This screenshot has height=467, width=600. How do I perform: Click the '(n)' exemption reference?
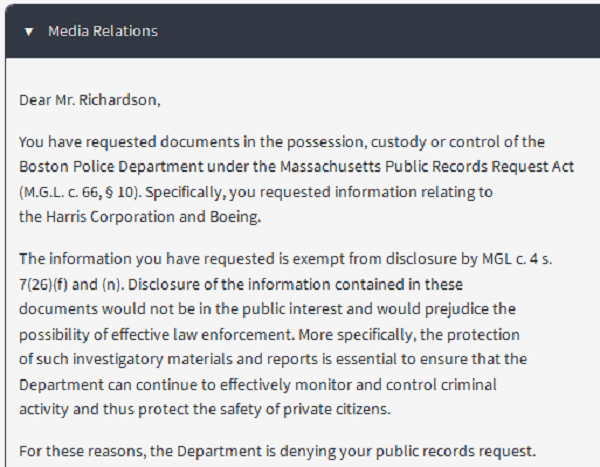[x=112, y=284]
